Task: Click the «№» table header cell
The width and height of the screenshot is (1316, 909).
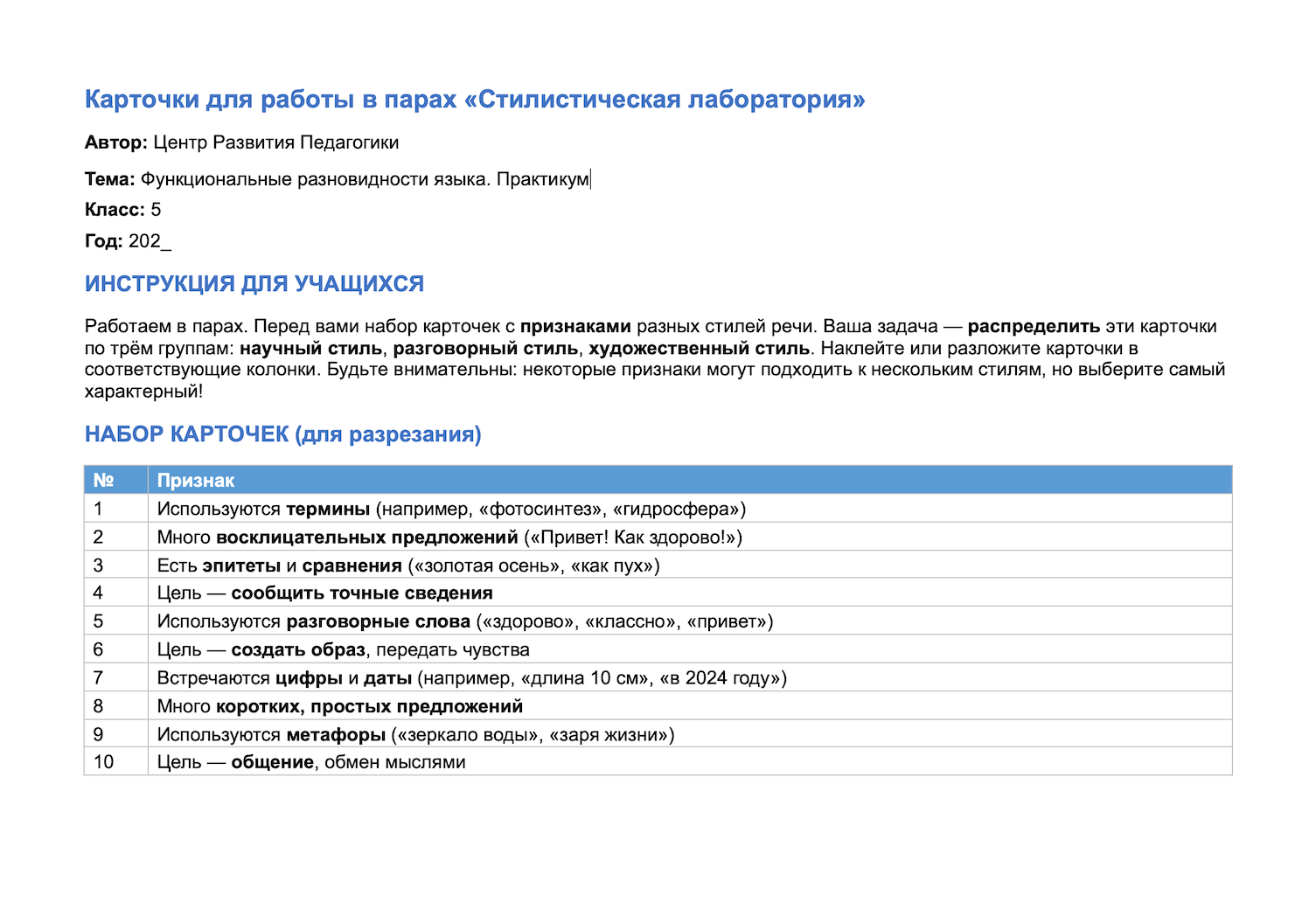Action: point(116,480)
